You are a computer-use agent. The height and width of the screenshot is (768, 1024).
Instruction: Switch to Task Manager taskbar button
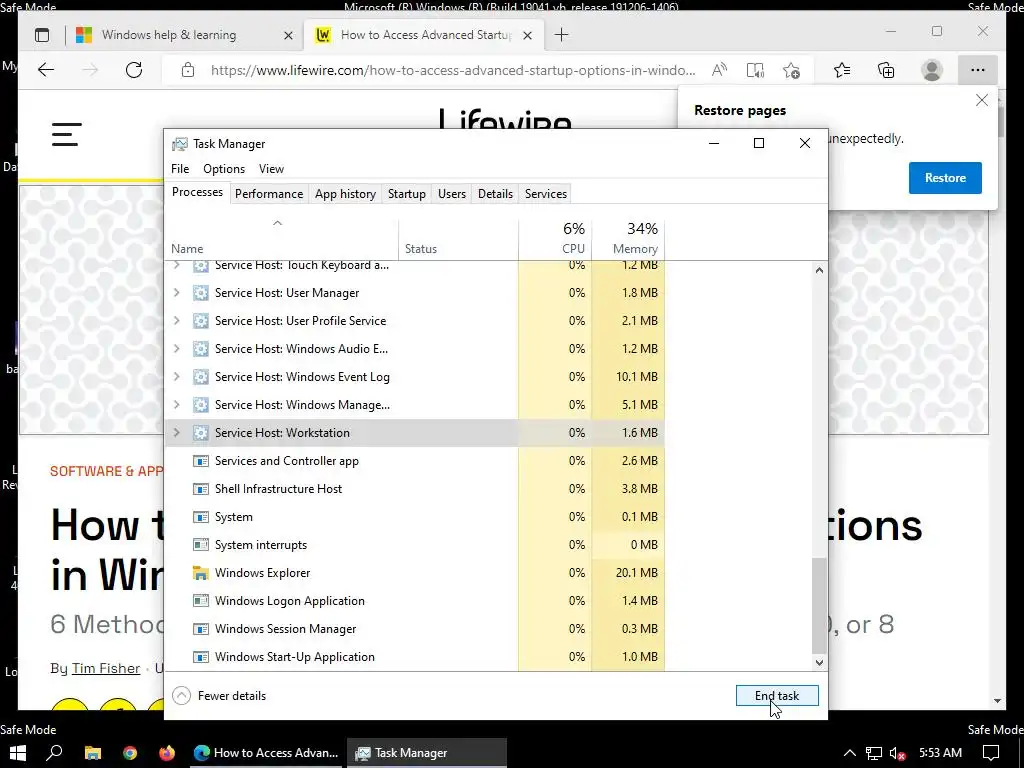click(x=427, y=753)
